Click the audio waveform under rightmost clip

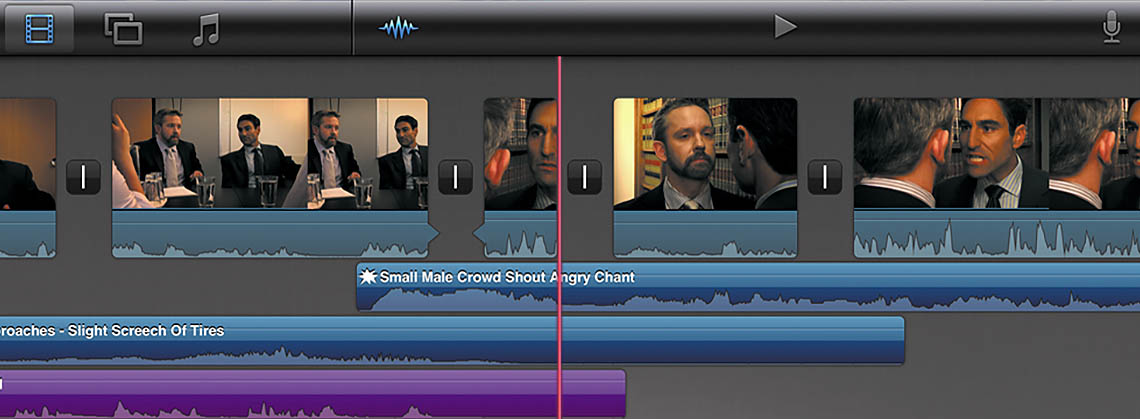point(997,234)
